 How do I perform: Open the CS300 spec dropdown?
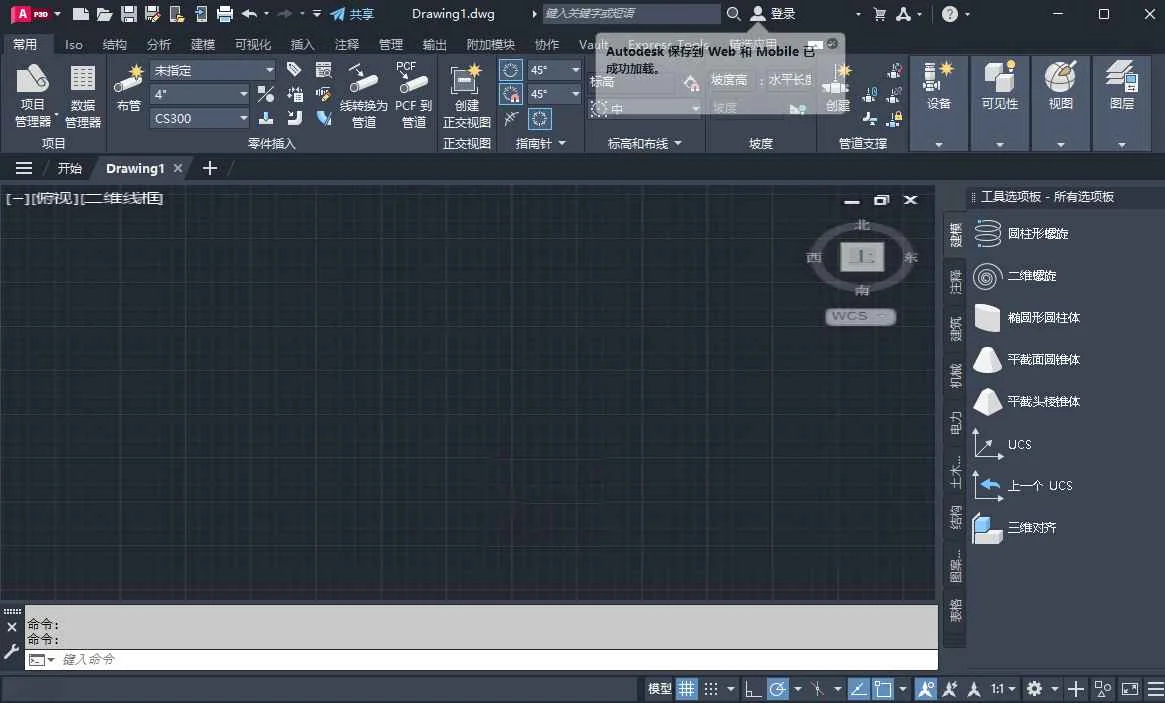click(200, 118)
